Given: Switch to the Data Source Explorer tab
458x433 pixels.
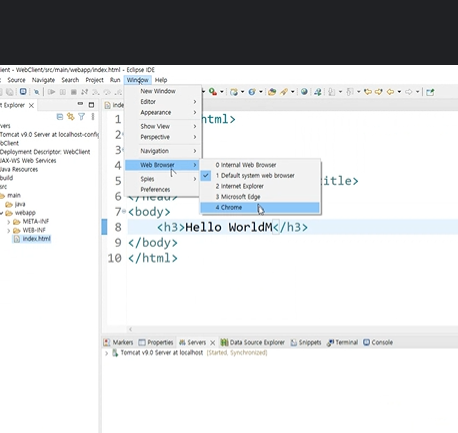Looking at the screenshot, I should tap(253, 342).
